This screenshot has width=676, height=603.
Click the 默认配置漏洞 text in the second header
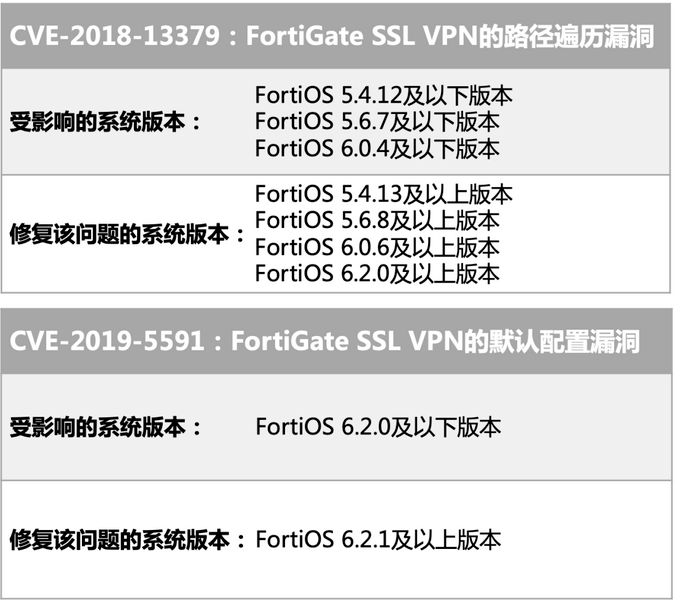(x=564, y=341)
